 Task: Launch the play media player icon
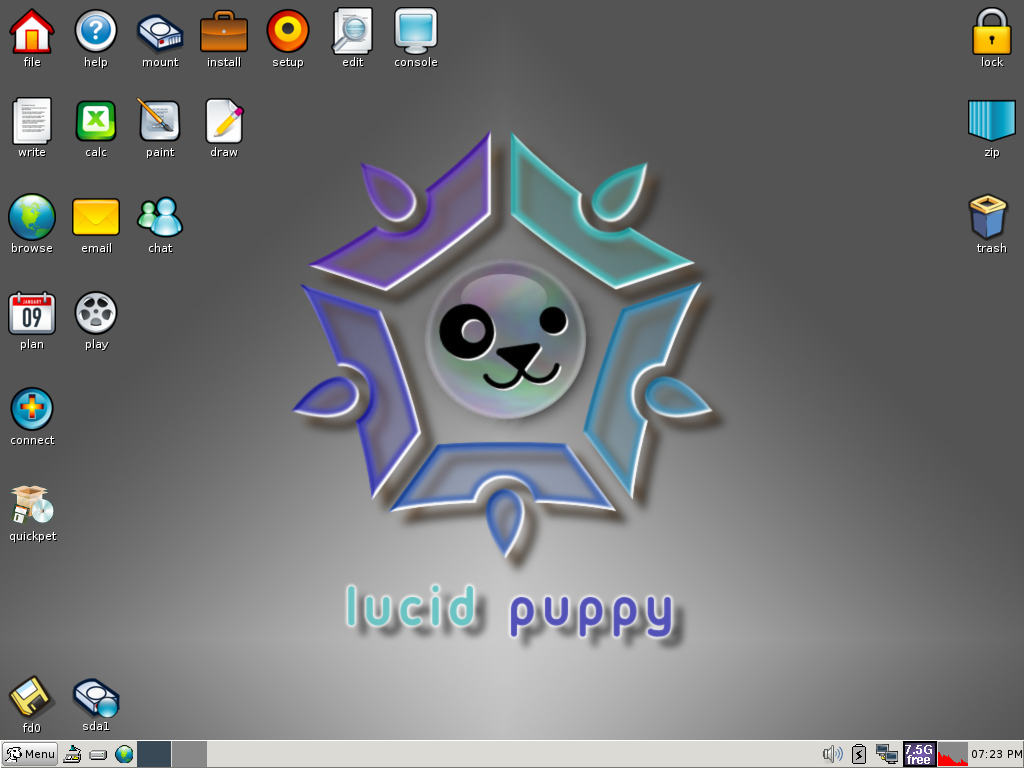[96, 313]
